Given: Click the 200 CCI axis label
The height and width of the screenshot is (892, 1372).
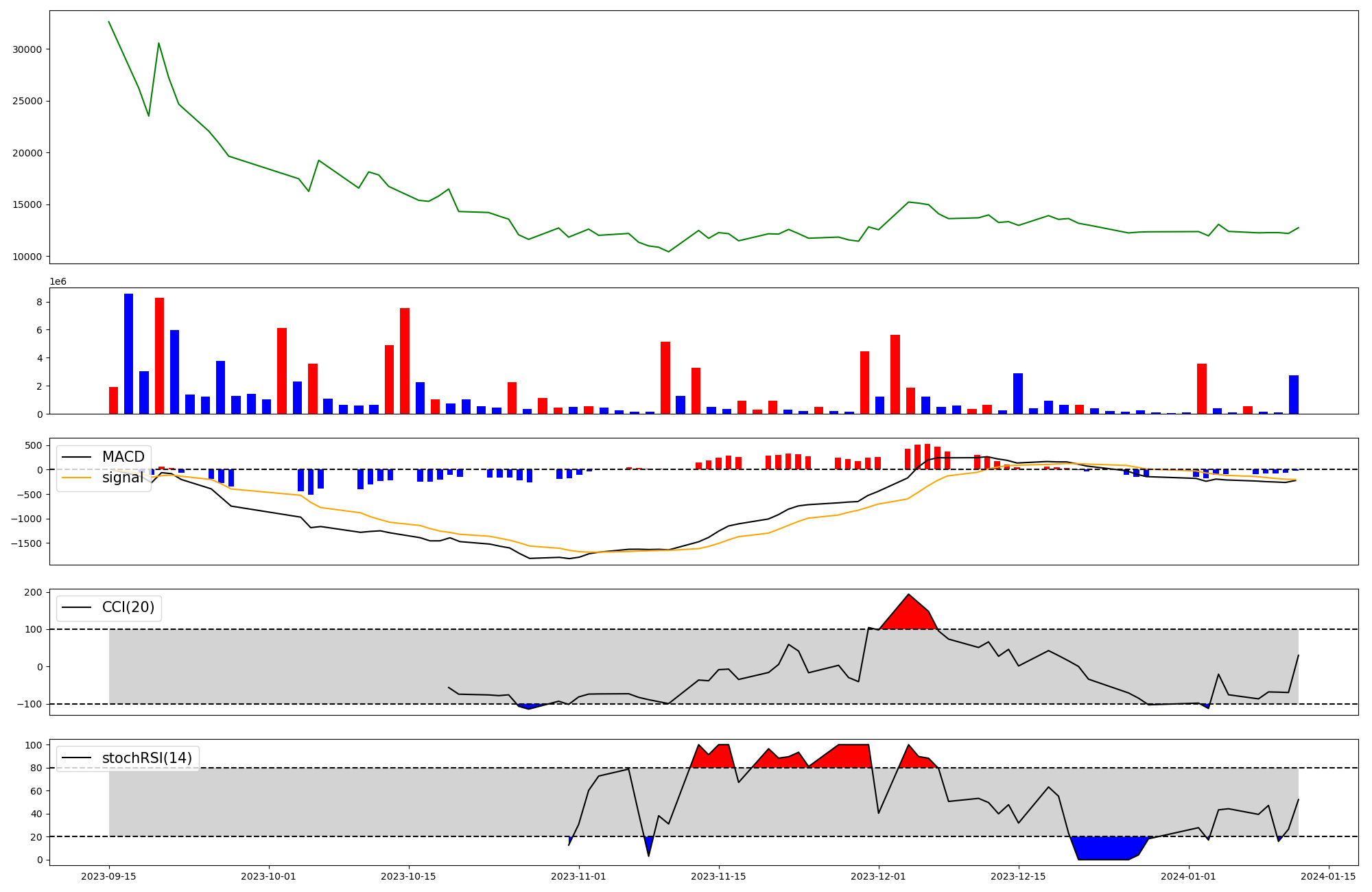Looking at the screenshot, I should coord(34,592).
